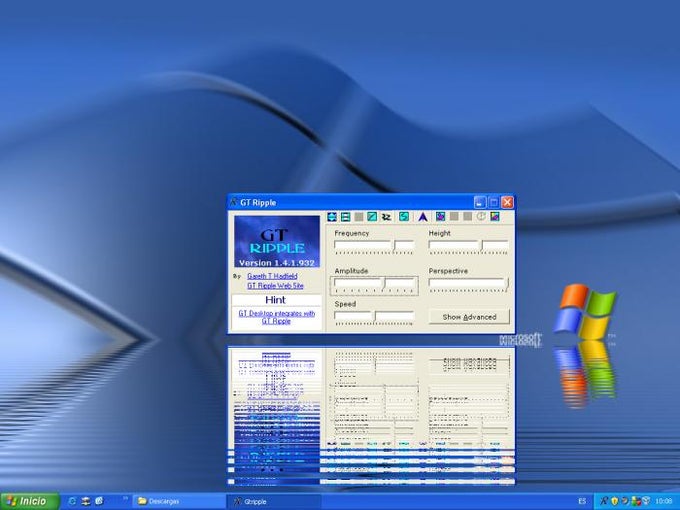Click the Internet Explorer quick launch icon
The width and height of the screenshot is (680, 510).
(72, 501)
